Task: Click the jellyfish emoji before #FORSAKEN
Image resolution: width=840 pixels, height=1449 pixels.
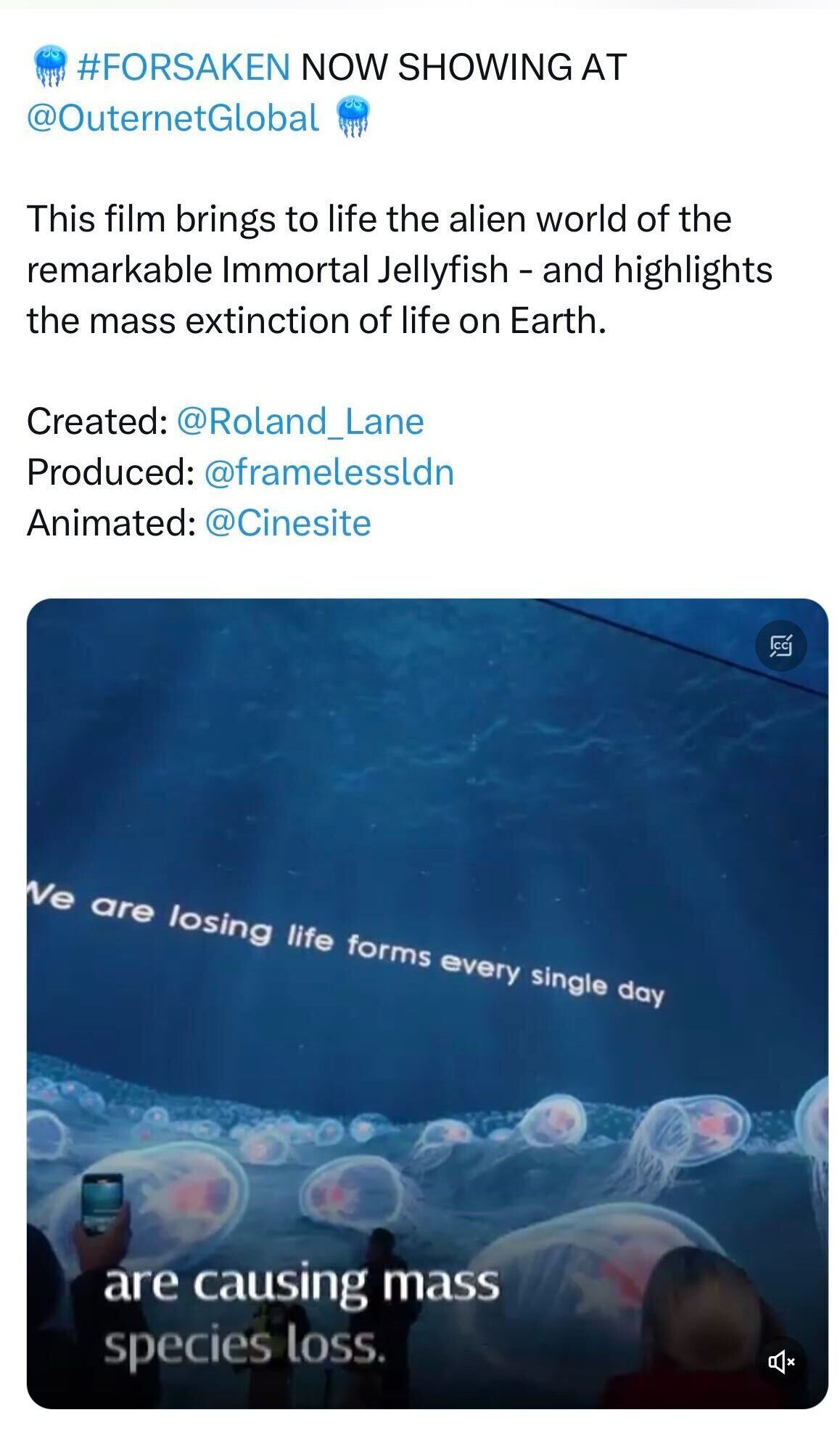Action: [50, 67]
